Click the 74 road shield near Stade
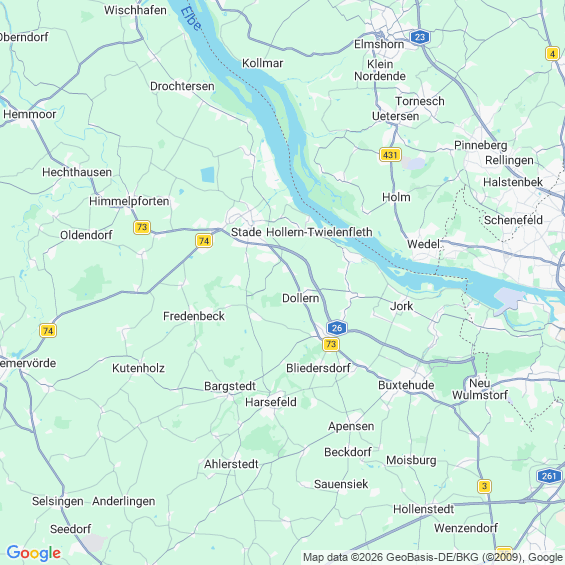Screen dimensions: 565x565 tap(204, 241)
